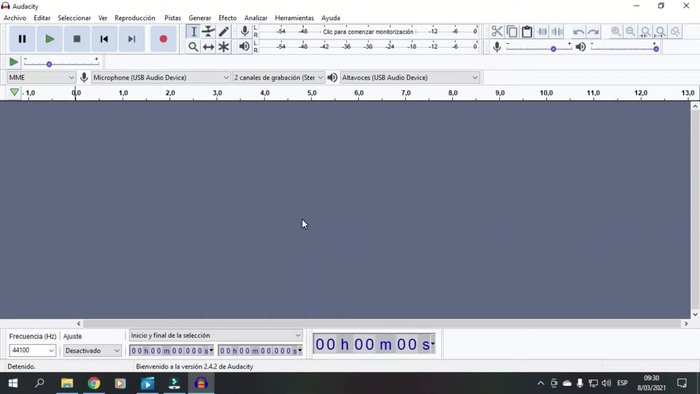The width and height of the screenshot is (700, 394).
Task: Click the Zoom In icon
Action: click(616, 32)
